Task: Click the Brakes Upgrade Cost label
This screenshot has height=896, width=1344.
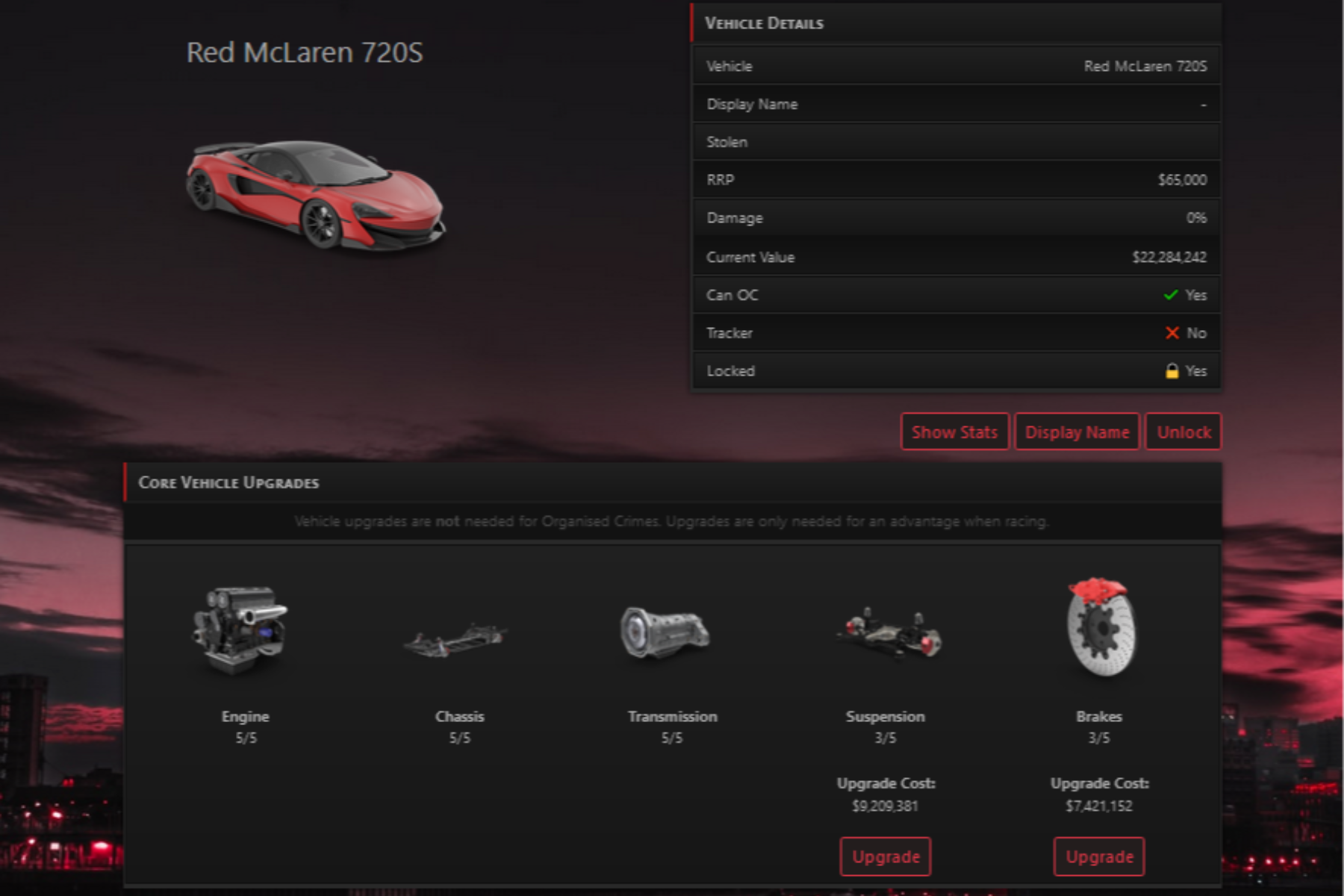Action: pyautogui.click(x=1099, y=783)
